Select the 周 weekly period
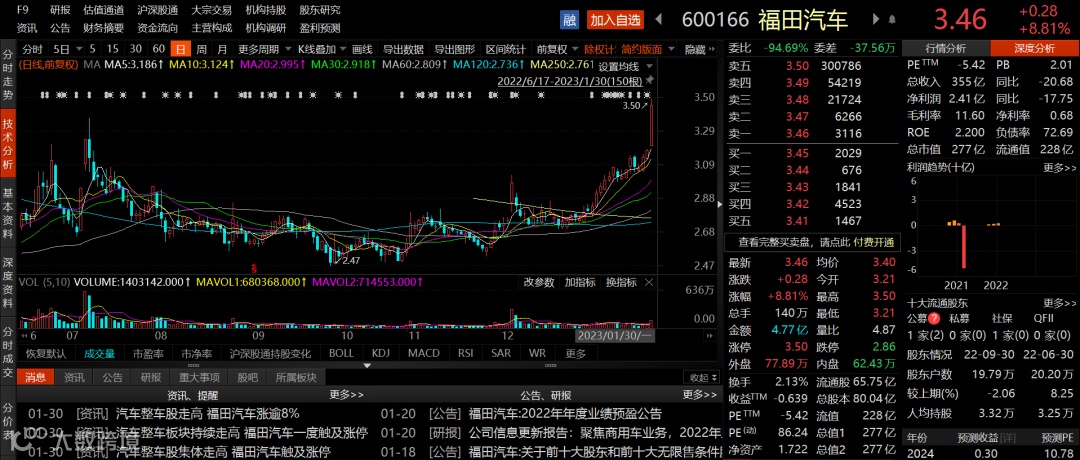This screenshot has height=460, width=1080. 201,50
